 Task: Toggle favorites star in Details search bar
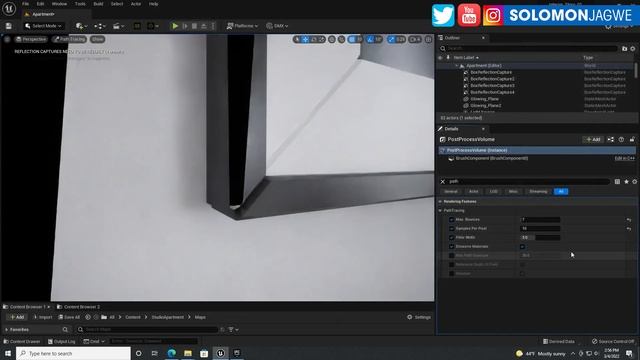click(626, 182)
